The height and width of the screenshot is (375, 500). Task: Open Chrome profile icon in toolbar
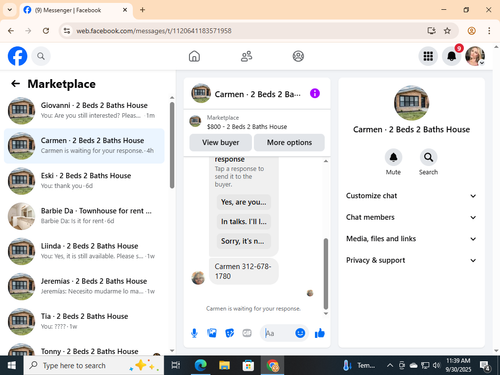click(471, 31)
